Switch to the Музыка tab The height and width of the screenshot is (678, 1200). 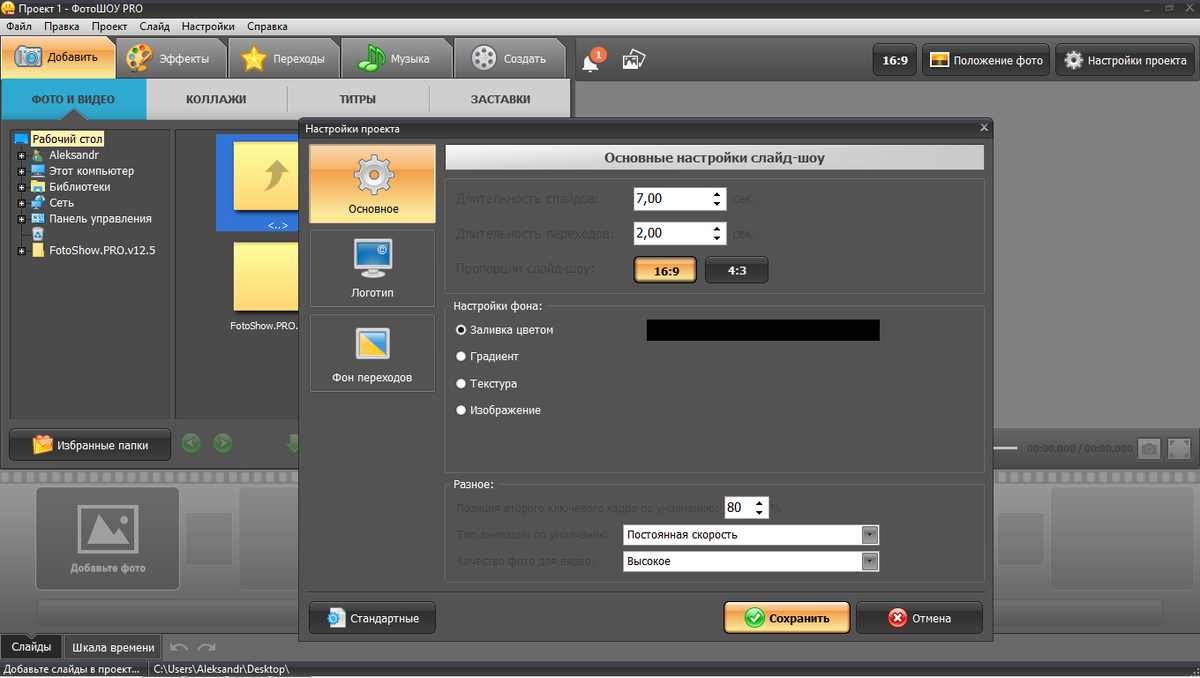(397, 58)
